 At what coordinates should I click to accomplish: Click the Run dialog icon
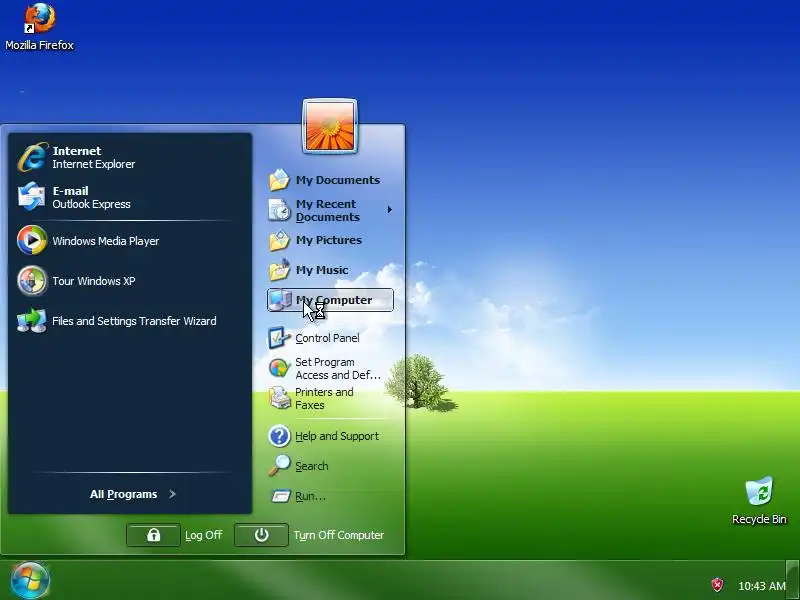coord(281,496)
